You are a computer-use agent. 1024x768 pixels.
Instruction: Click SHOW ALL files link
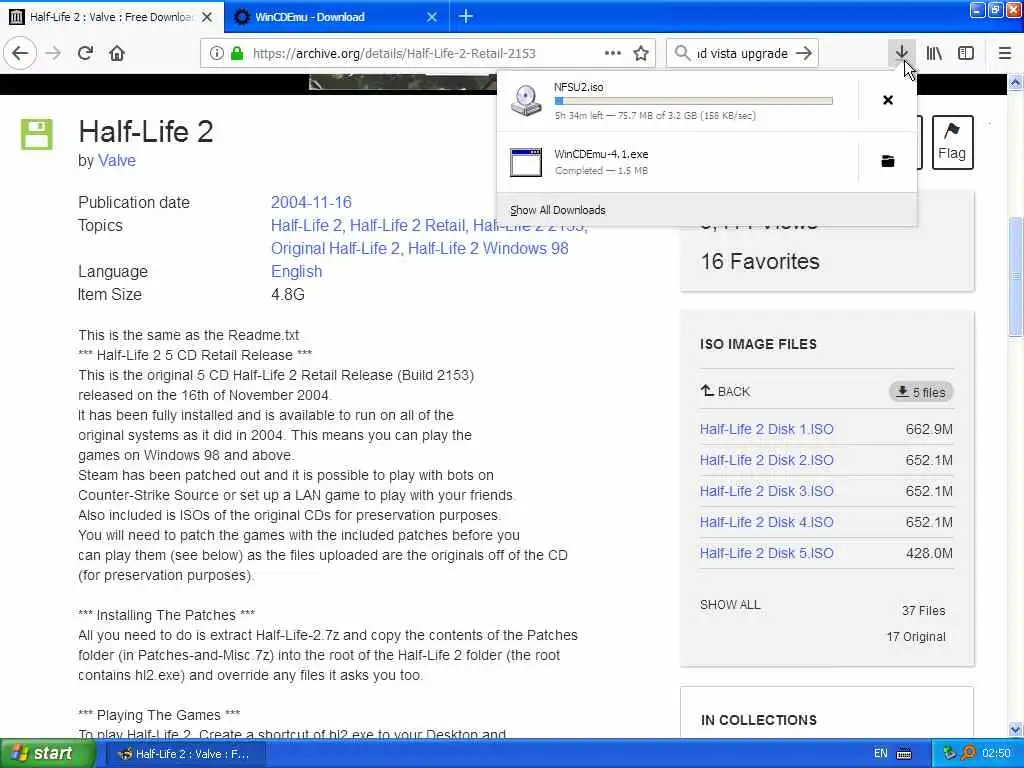tap(730, 605)
